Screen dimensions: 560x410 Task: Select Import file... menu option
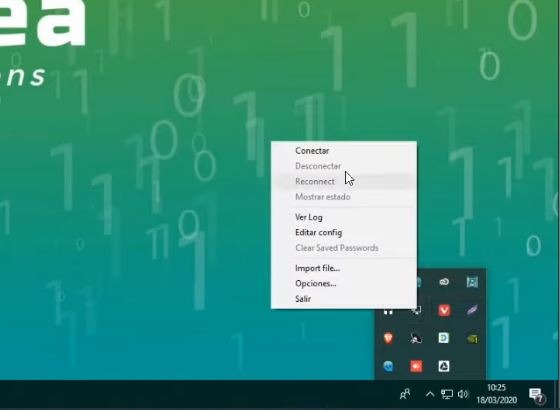[x=344, y=268]
